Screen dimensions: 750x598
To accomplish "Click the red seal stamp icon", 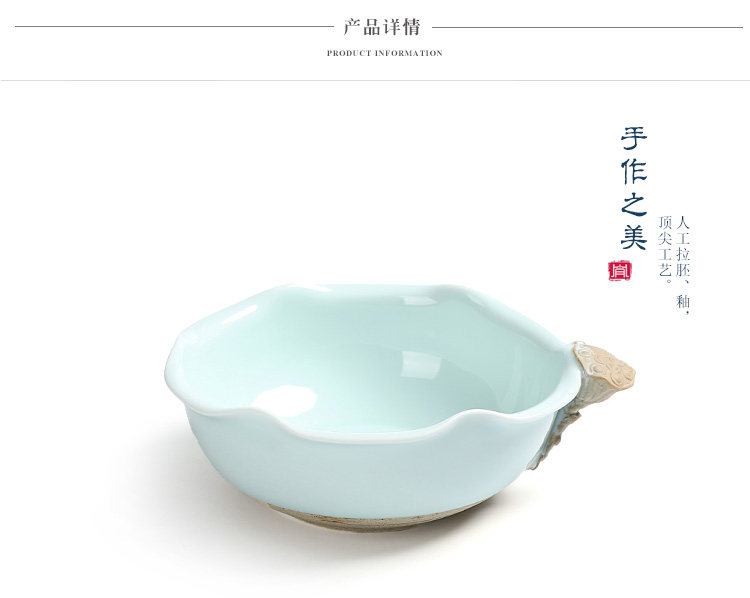I will [620, 271].
